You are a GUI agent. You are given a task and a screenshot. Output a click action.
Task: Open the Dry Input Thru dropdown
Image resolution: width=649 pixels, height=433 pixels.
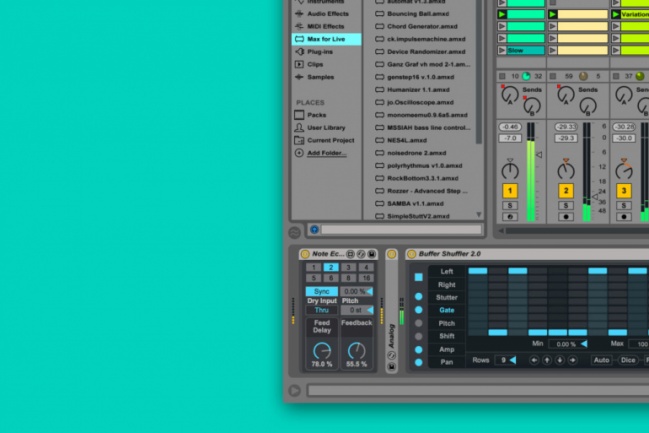pyautogui.click(x=322, y=310)
